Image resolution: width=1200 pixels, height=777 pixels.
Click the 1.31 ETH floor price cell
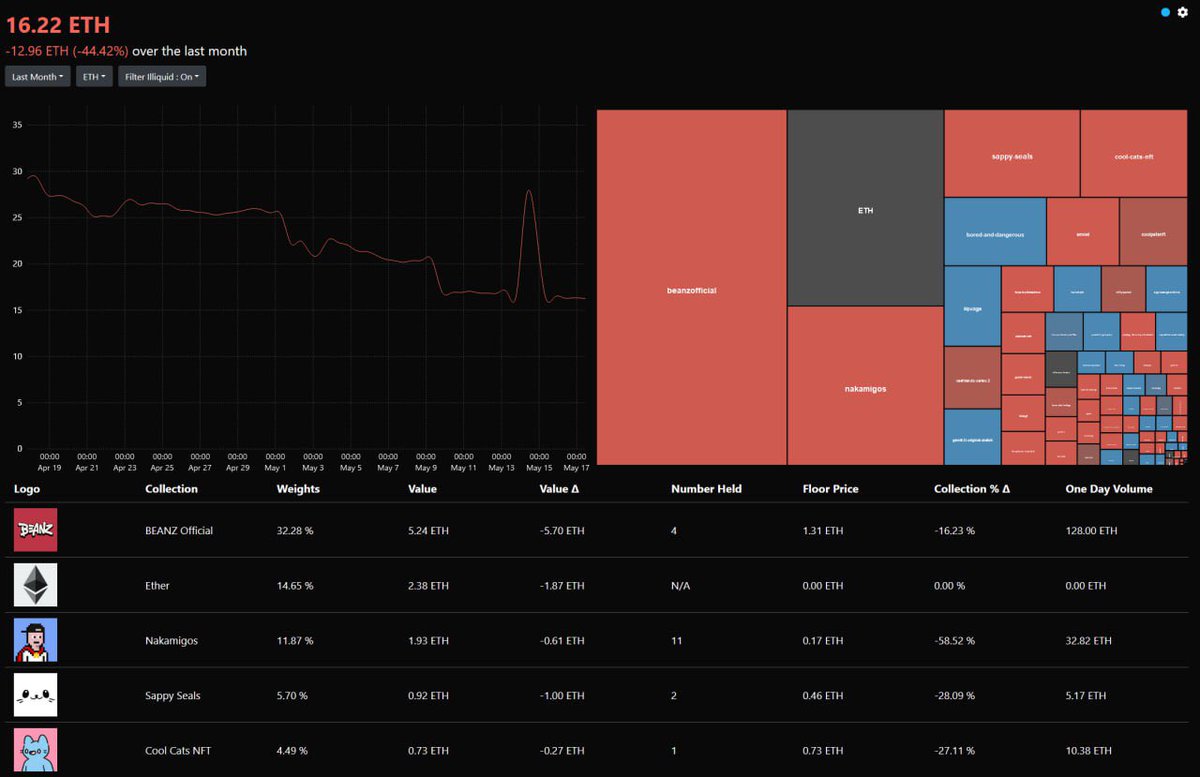[823, 530]
